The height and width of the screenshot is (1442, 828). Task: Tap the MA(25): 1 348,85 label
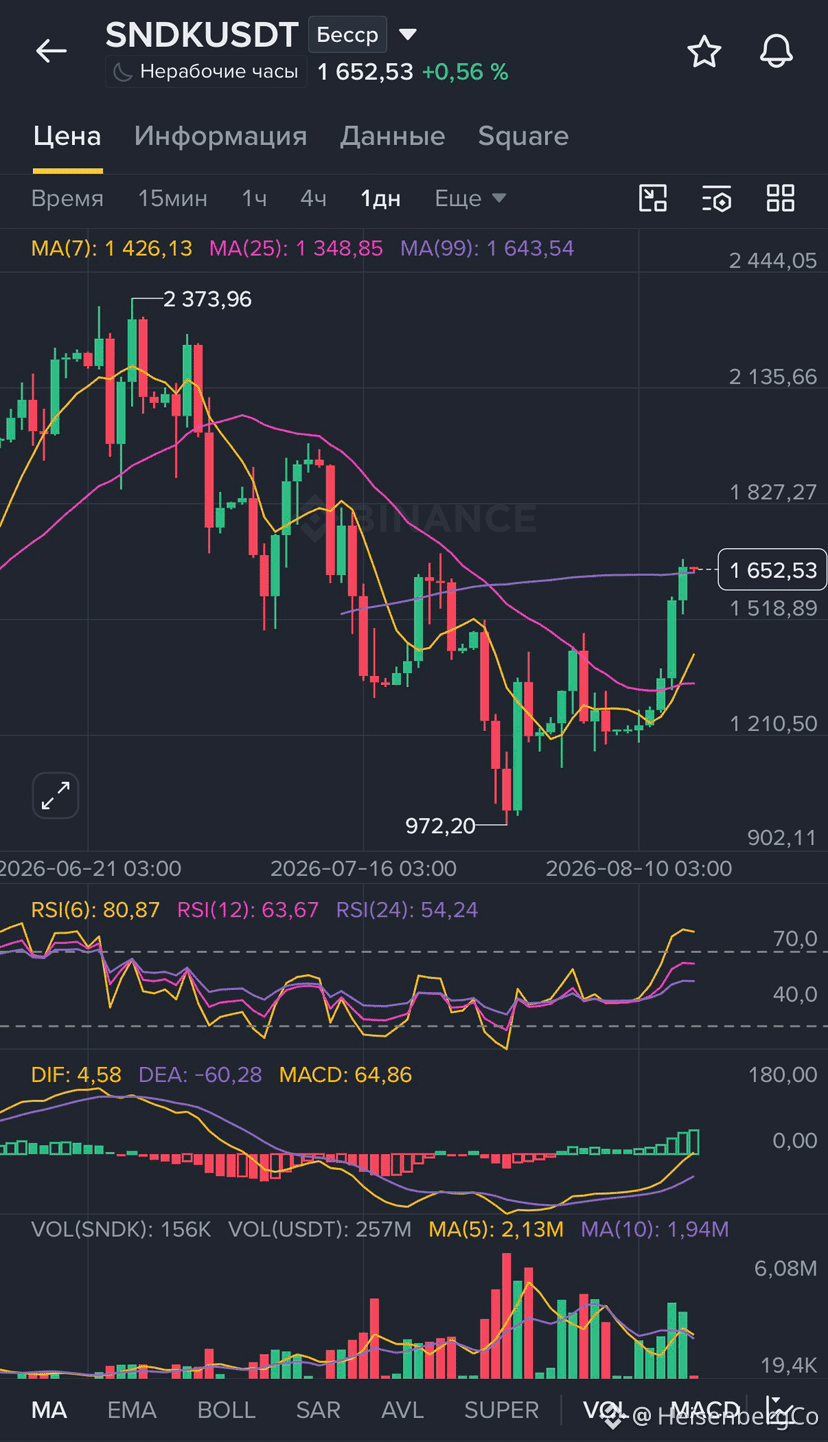pyautogui.click(x=296, y=248)
